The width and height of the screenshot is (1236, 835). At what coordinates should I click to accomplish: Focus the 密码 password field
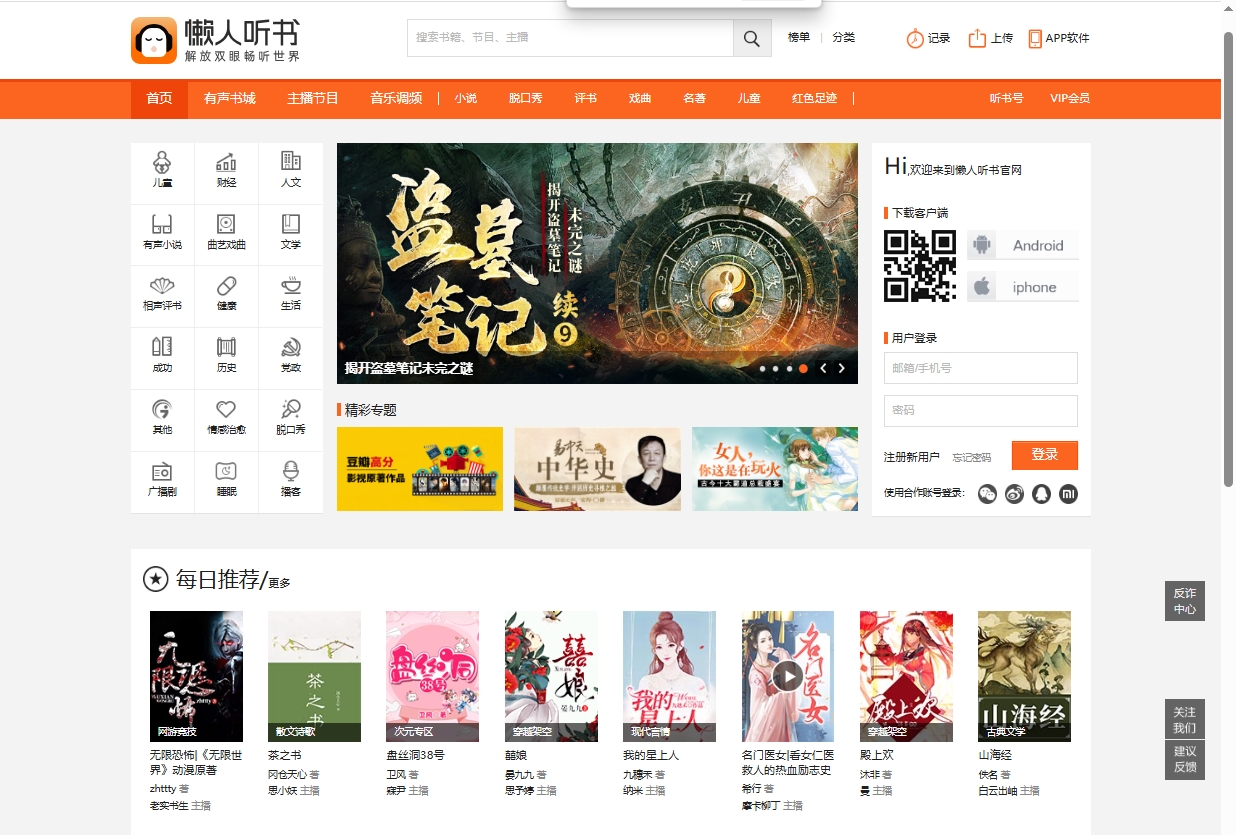coord(981,411)
